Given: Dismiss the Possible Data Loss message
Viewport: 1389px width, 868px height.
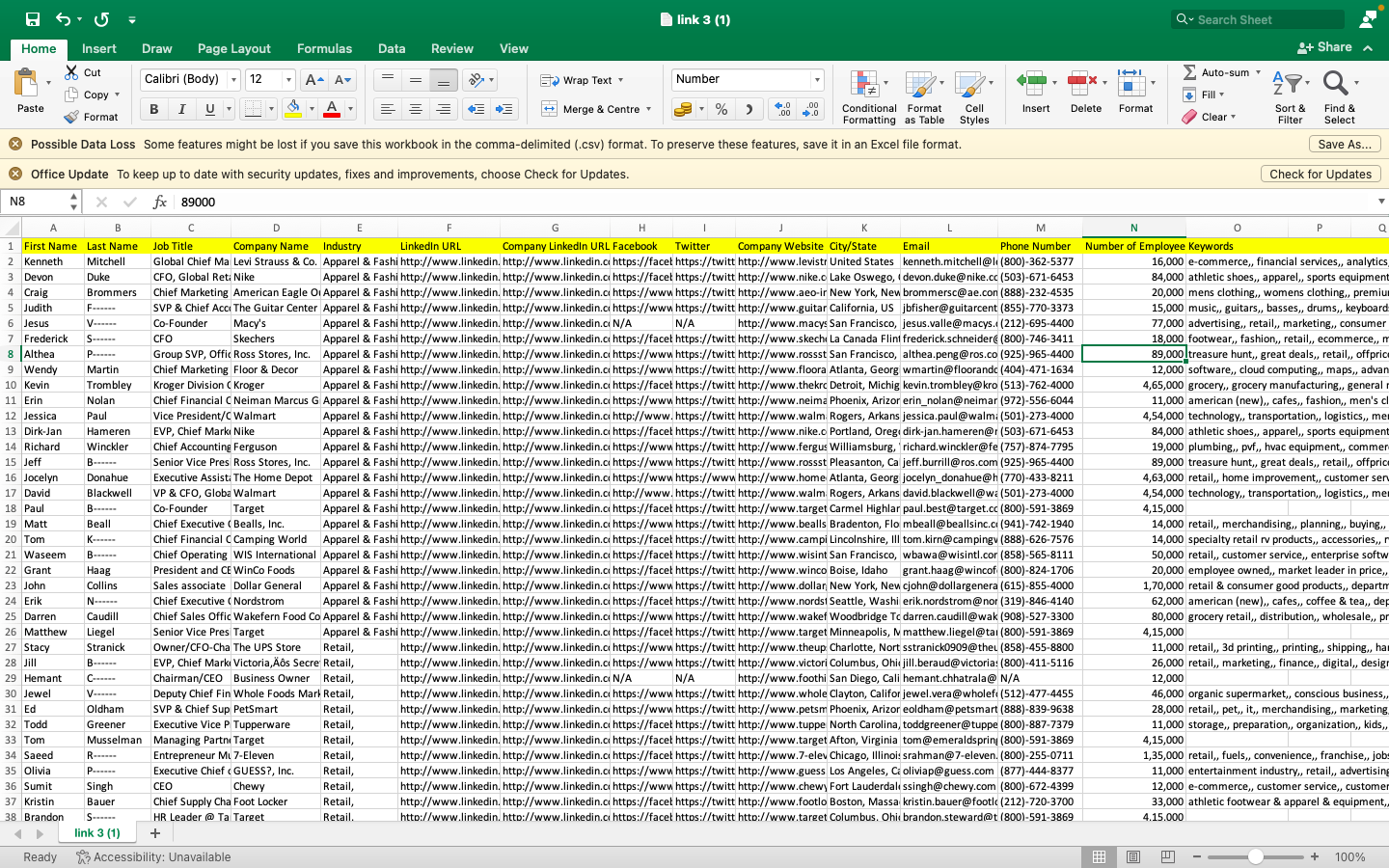Looking at the screenshot, I should [15, 144].
